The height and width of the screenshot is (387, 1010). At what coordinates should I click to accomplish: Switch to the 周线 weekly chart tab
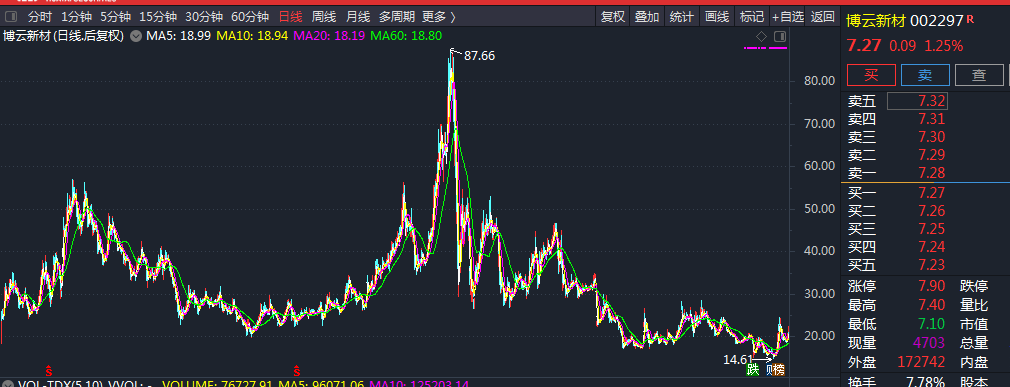pos(323,17)
